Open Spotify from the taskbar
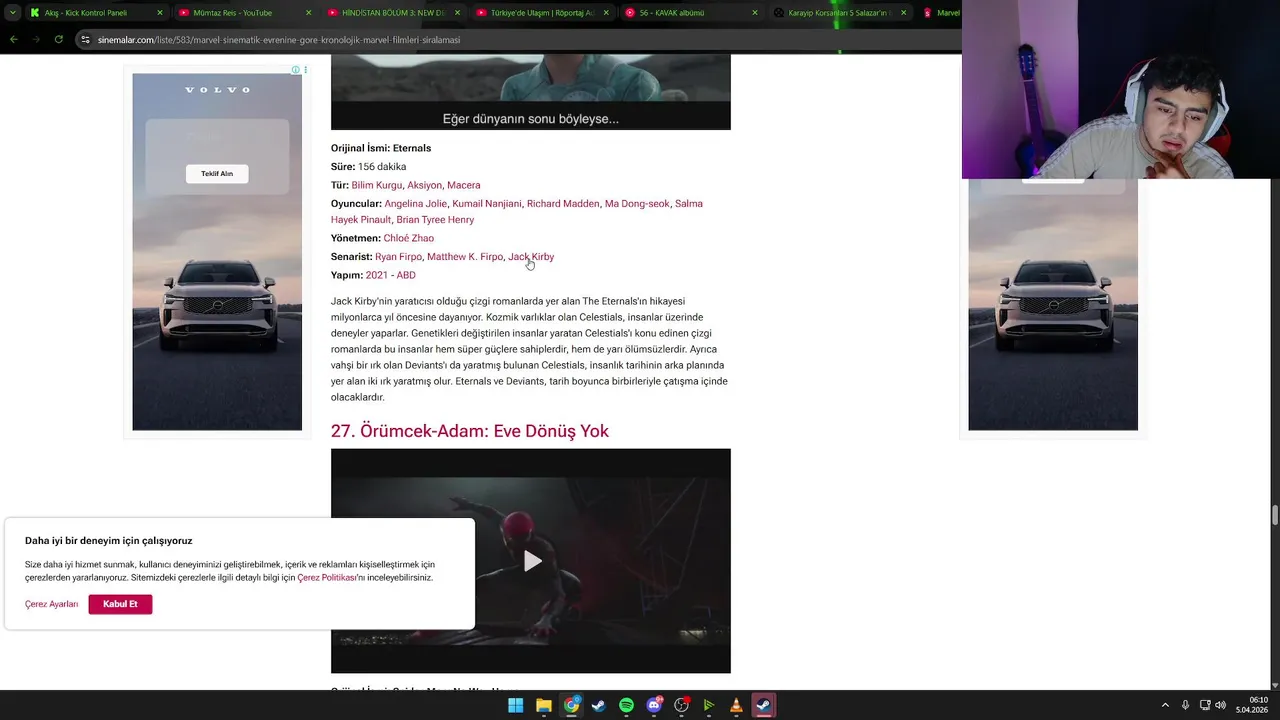The height and width of the screenshot is (720, 1280). (x=626, y=705)
